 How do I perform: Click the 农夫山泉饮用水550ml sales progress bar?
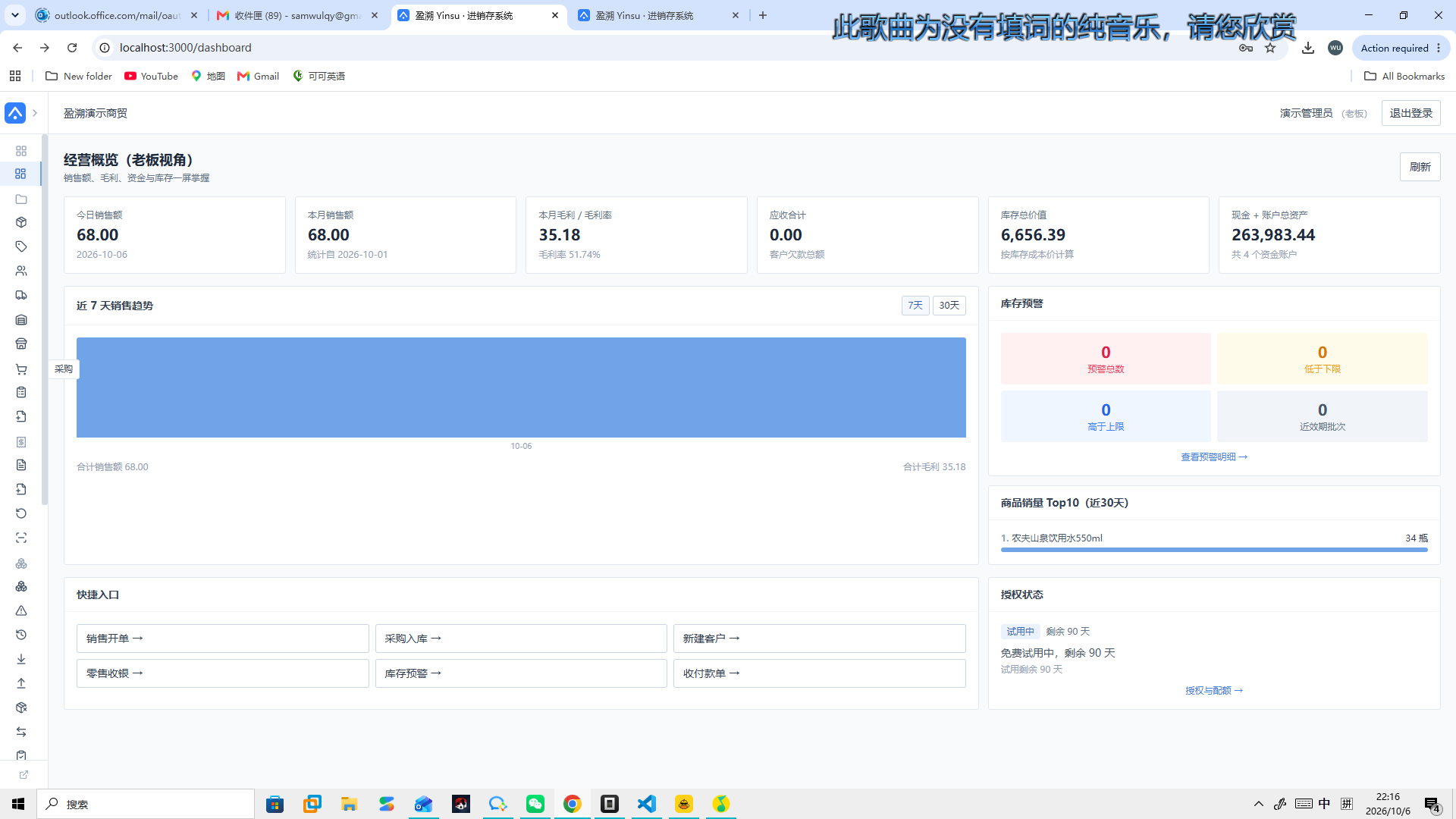1214,550
